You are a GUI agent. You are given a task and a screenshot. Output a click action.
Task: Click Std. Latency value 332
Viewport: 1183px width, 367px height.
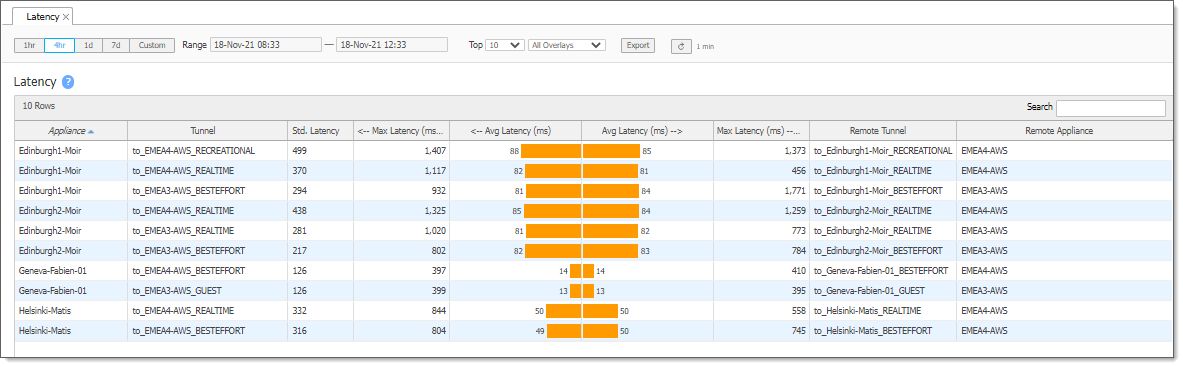pyautogui.click(x=300, y=310)
